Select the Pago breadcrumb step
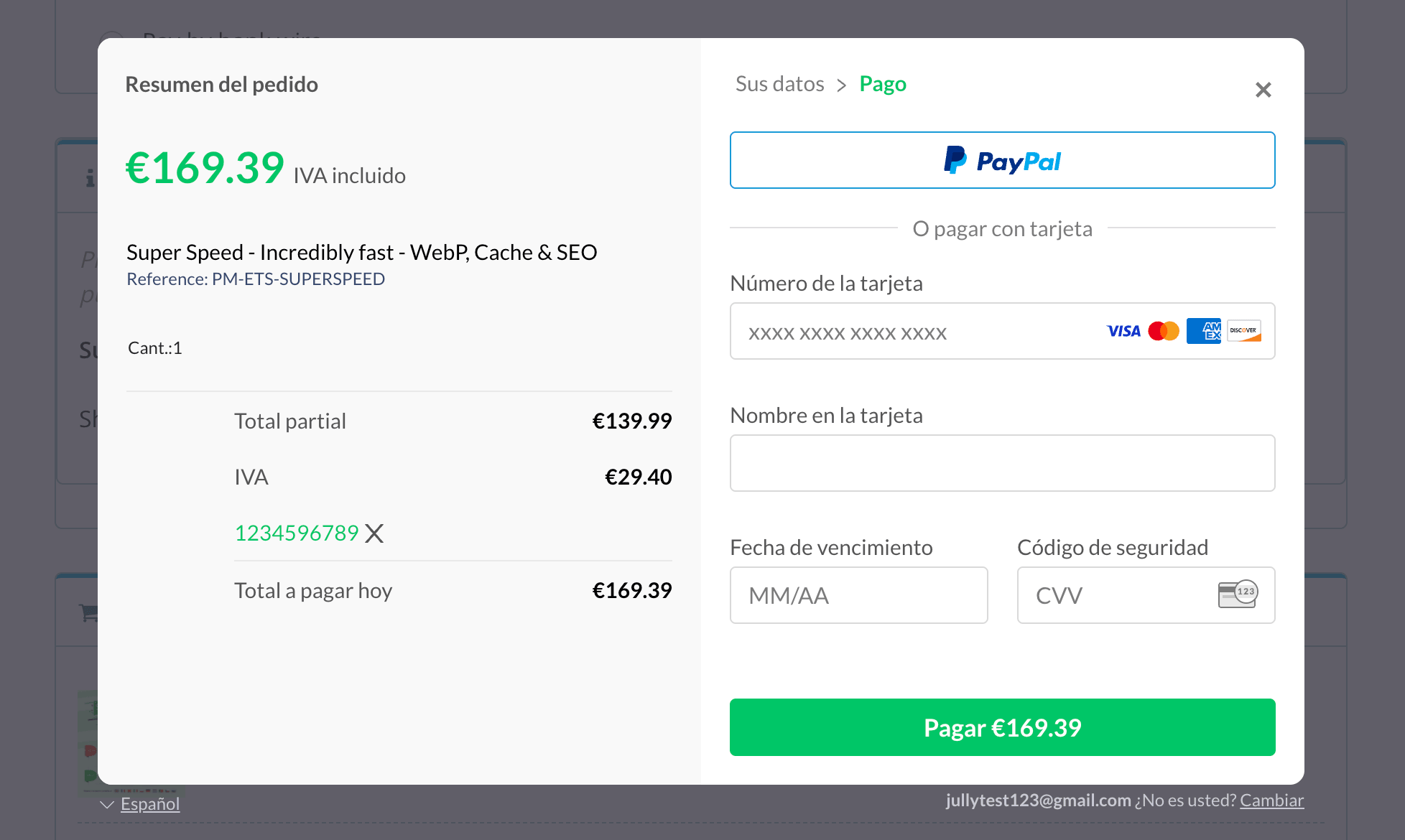This screenshot has height=840, width=1405. point(883,84)
